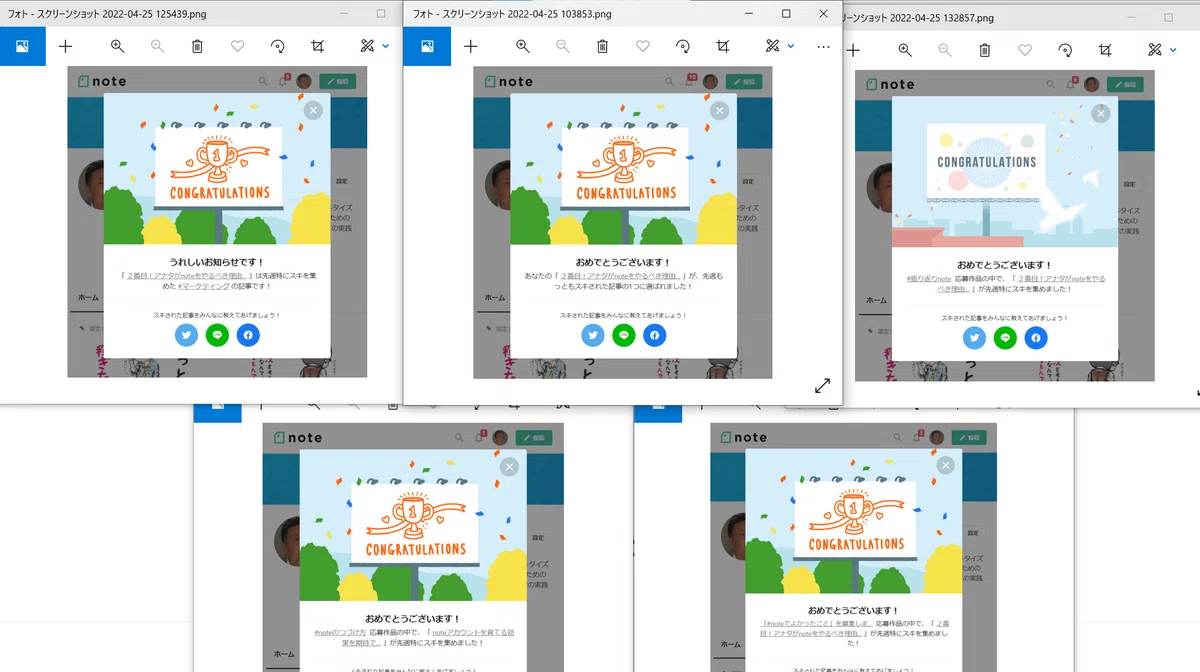The height and width of the screenshot is (672, 1200).
Task: Open the #振り返りnote link in 132857.png popup
Action: click(x=930, y=277)
